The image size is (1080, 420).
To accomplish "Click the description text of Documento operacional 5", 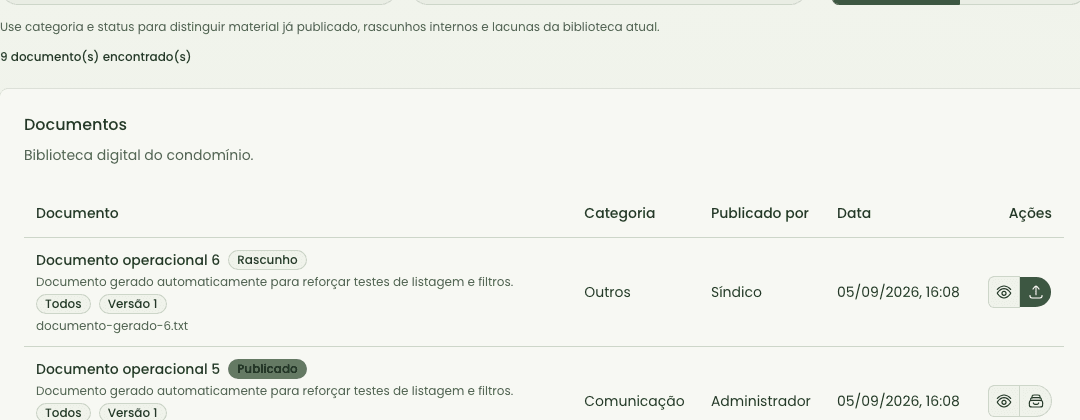I will pyautogui.click(x=274, y=390).
